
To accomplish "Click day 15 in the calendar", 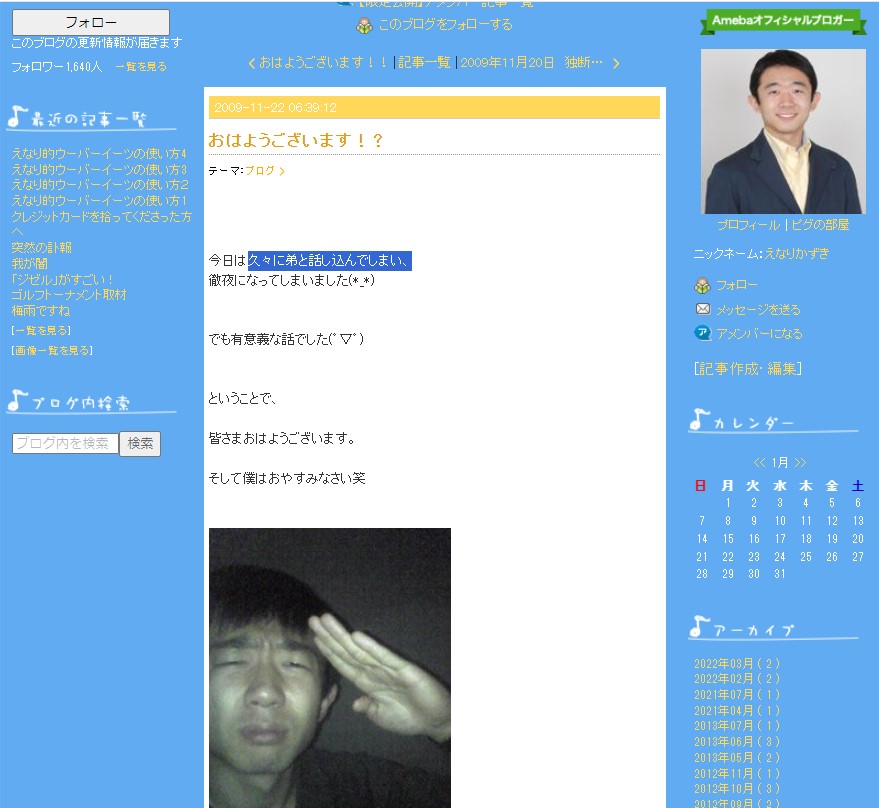I will click(728, 539).
